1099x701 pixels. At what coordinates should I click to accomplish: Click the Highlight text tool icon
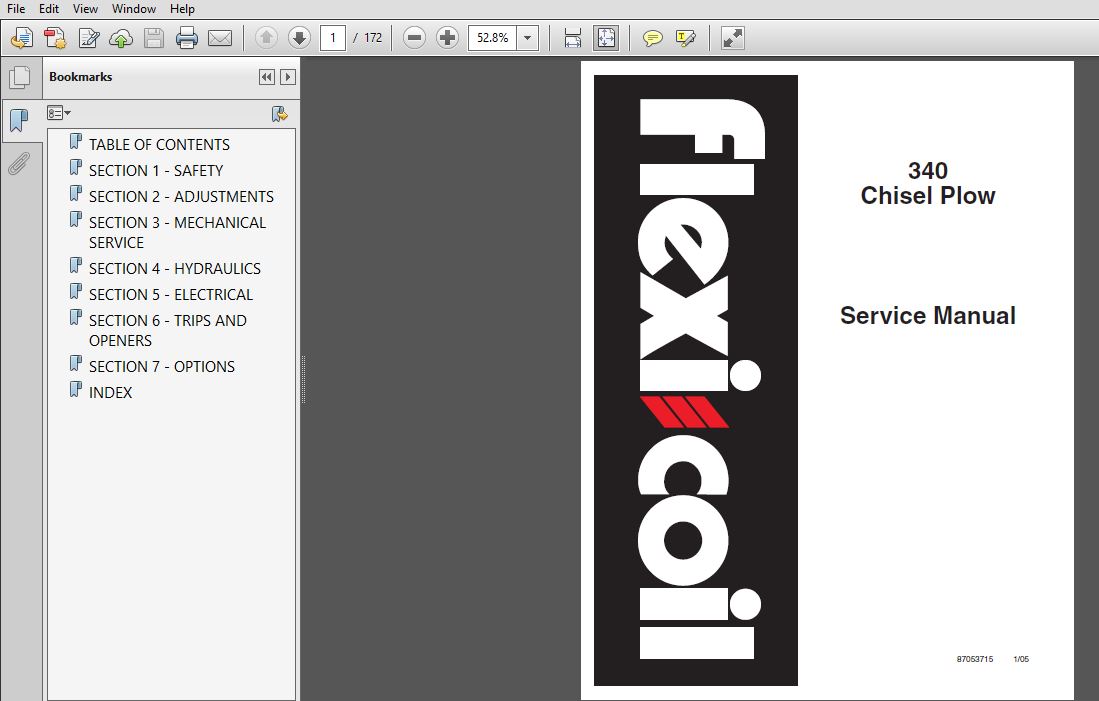point(685,38)
